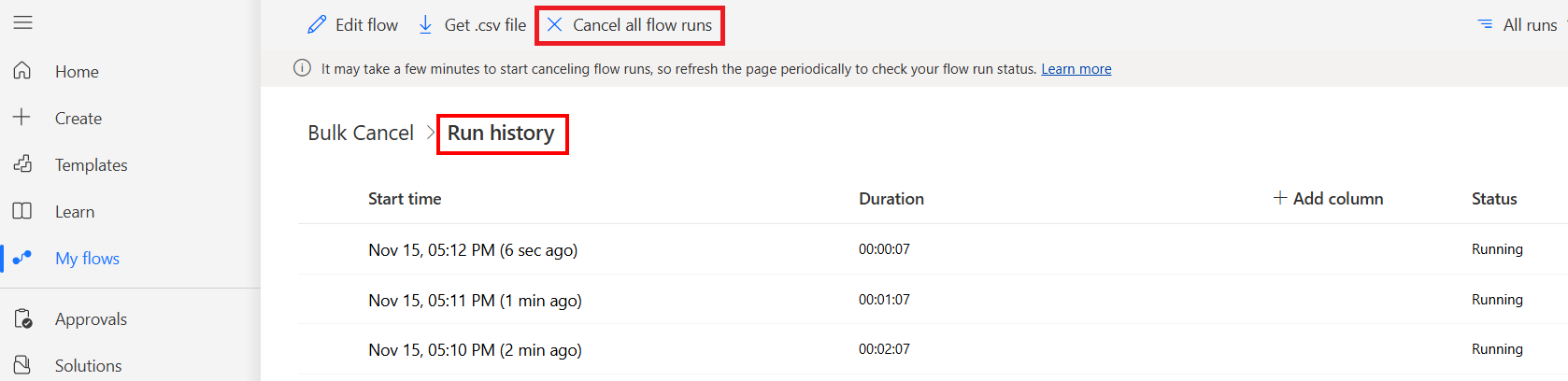1568x381 pixels.
Task: Add a column to the run table
Action: [x=1328, y=198]
